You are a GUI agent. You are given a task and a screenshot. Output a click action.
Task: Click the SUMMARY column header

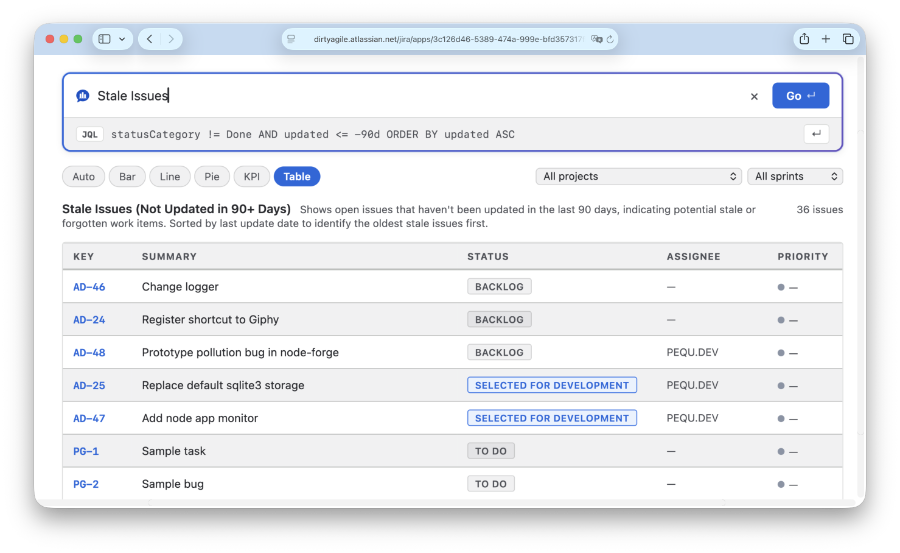[169, 257]
